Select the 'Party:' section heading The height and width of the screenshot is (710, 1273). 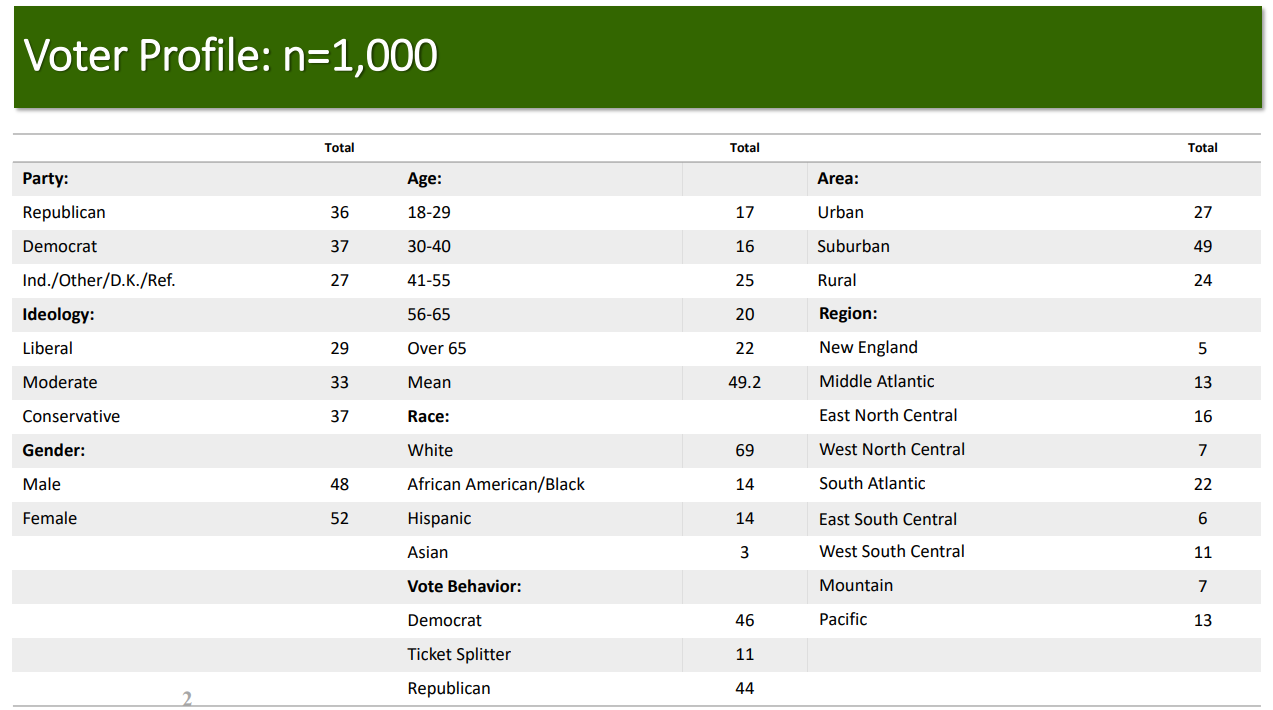[45, 179]
